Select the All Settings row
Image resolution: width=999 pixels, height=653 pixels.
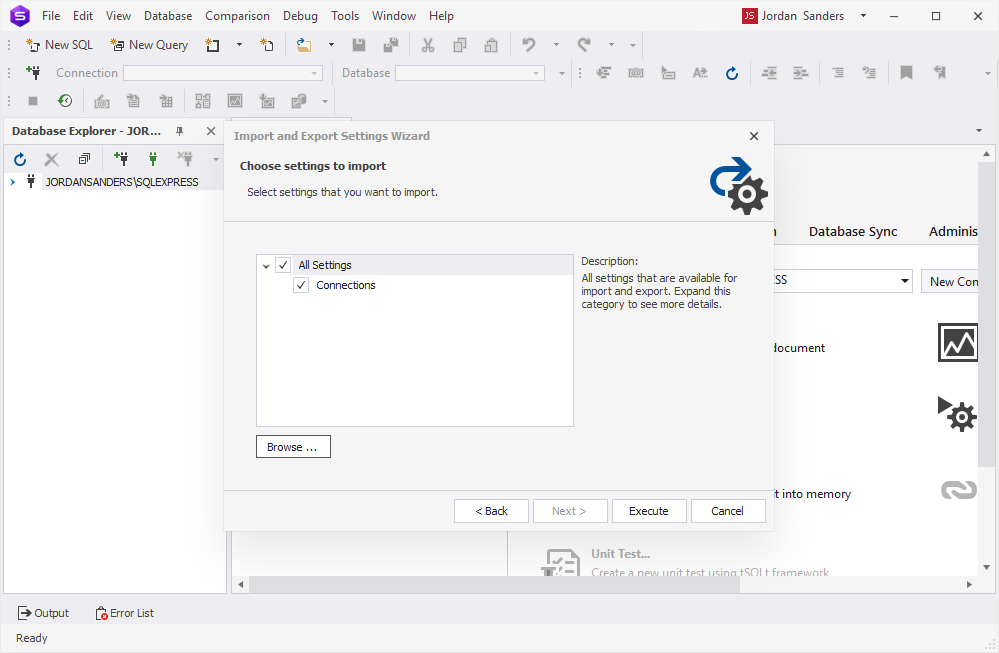pyautogui.click(x=415, y=265)
